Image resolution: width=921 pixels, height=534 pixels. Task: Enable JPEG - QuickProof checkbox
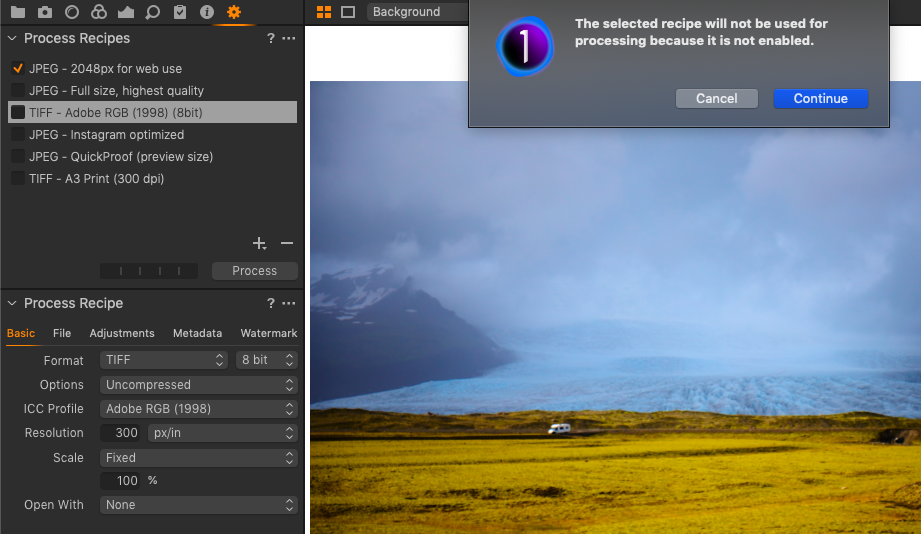click(18, 156)
